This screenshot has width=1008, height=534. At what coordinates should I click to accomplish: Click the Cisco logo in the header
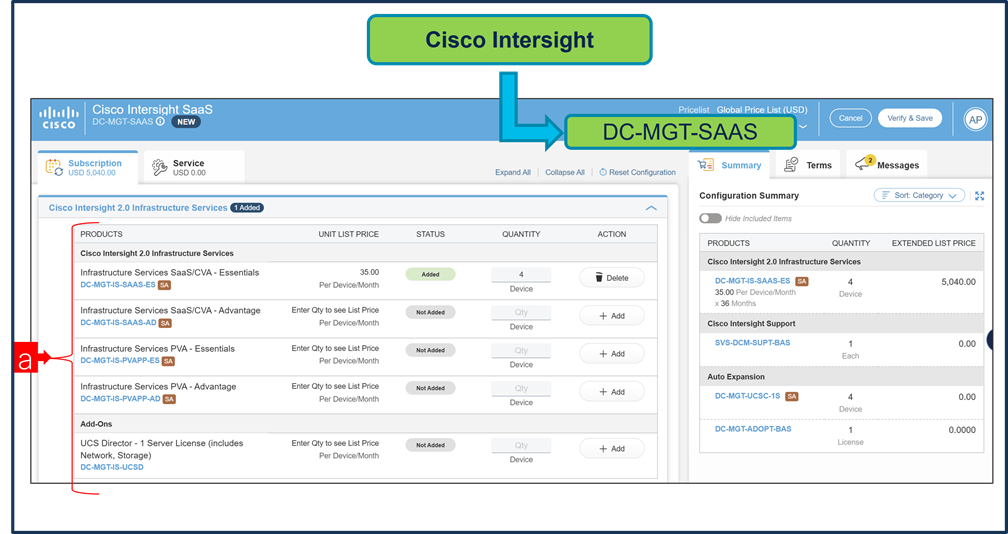click(59, 118)
